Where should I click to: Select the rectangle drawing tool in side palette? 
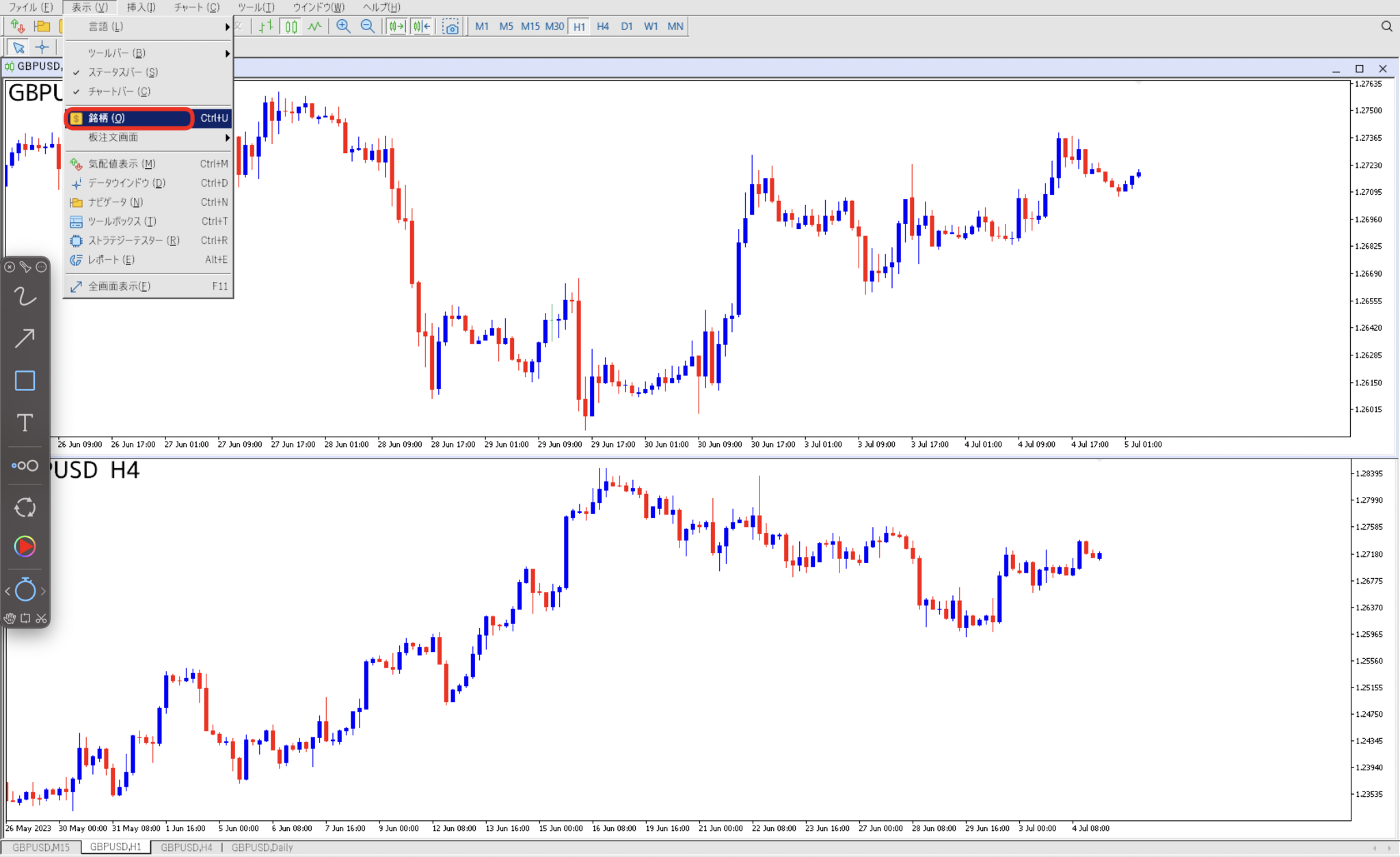pyautogui.click(x=25, y=381)
